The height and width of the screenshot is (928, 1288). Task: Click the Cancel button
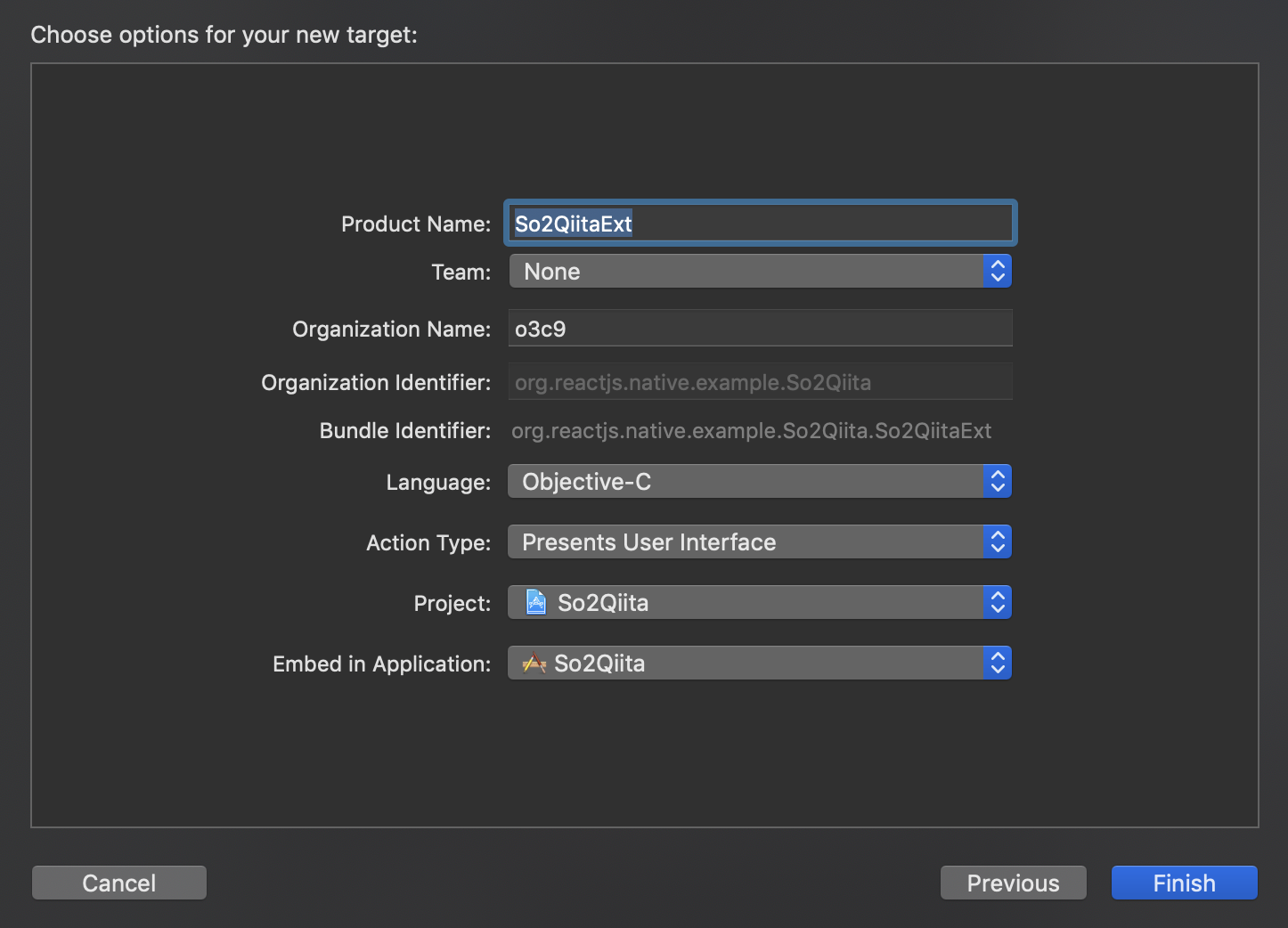pos(118,883)
